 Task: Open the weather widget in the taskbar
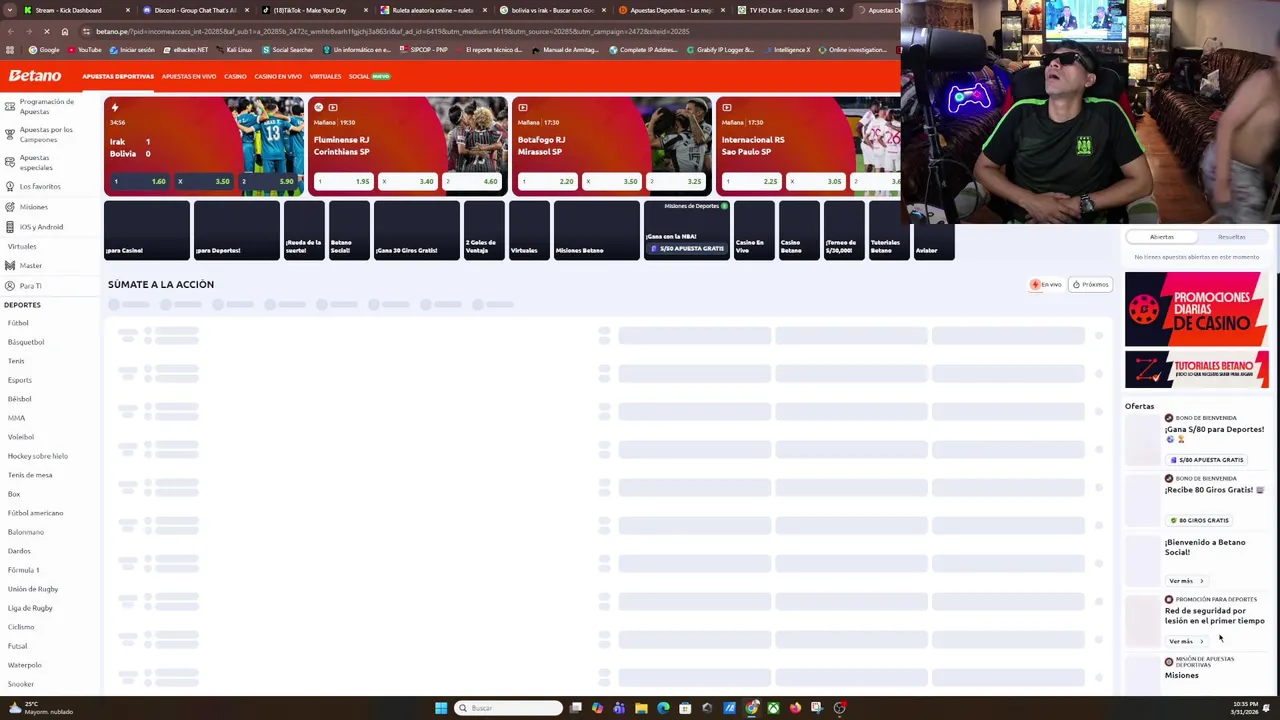tap(40, 708)
